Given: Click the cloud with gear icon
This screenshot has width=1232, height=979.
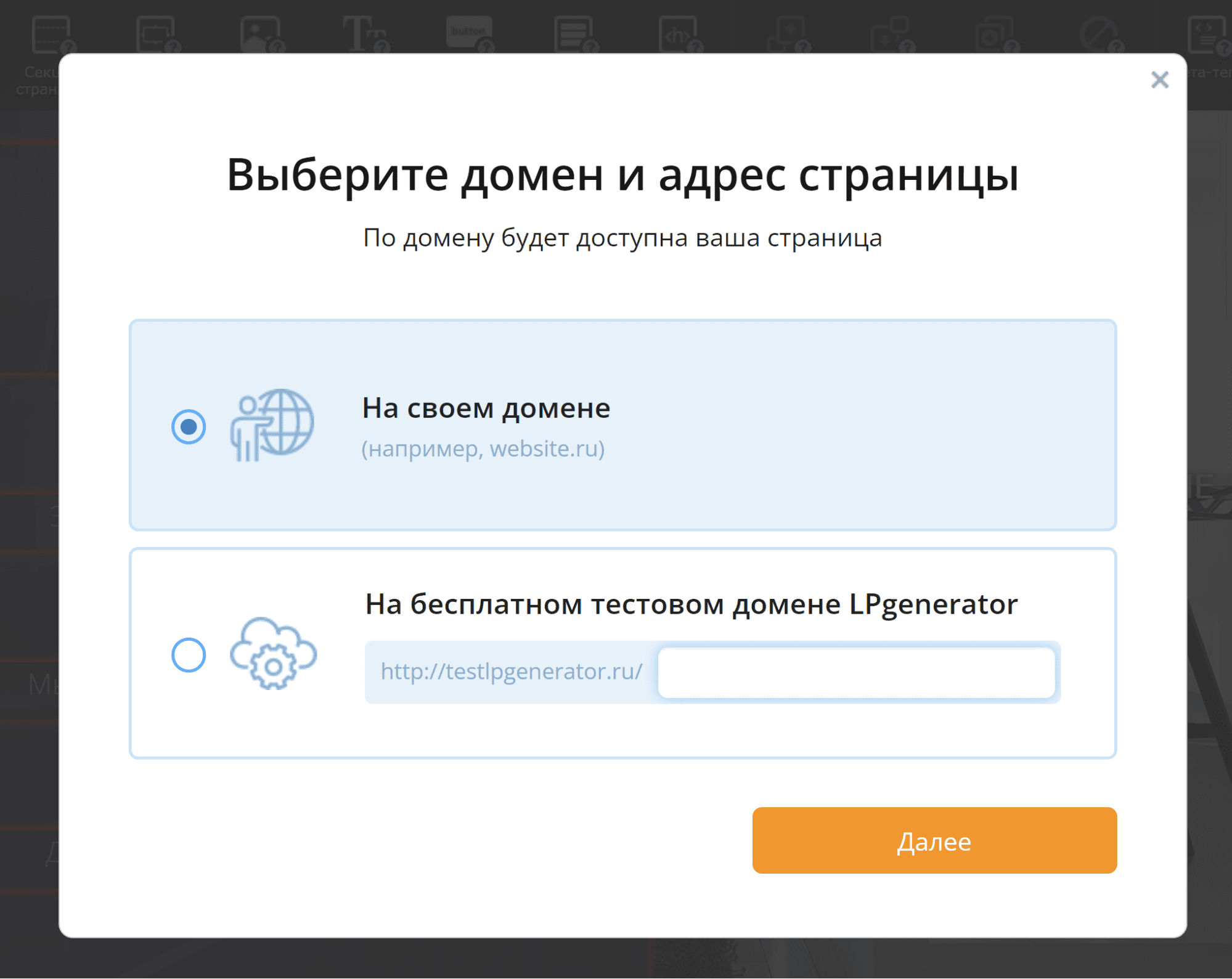Looking at the screenshot, I should [x=272, y=653].
